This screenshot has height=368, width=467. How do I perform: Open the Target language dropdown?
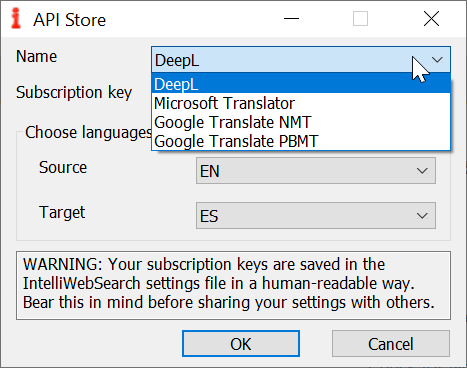316,216
